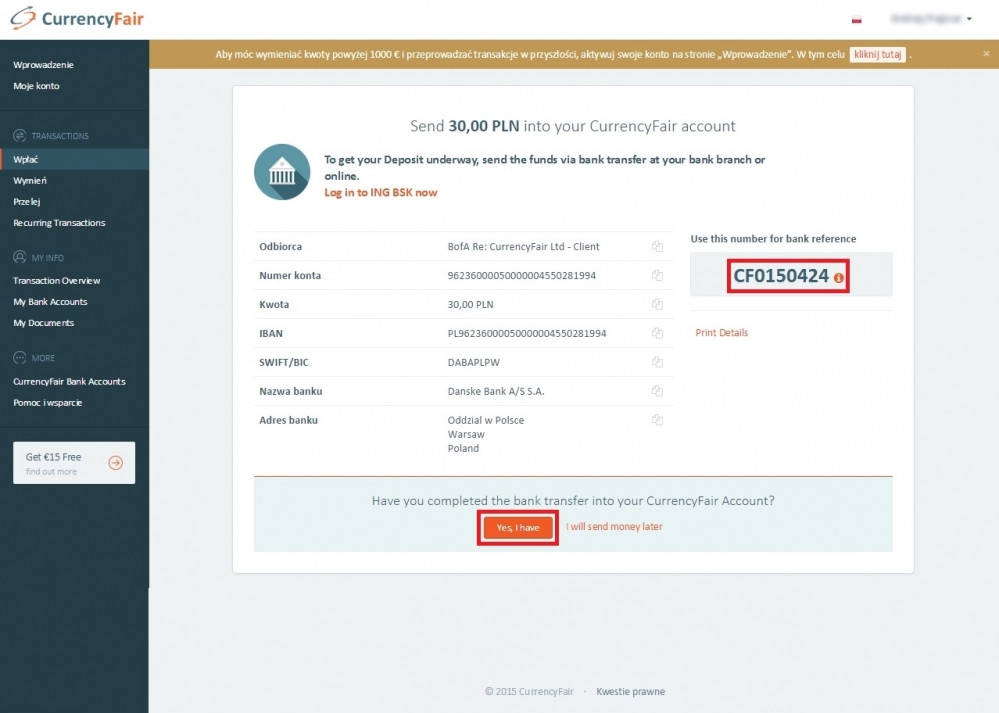Viewport: 999px width, 713px height.
Task: Click the Get €15 Free promo box
Action: click(x=74, y=463)
